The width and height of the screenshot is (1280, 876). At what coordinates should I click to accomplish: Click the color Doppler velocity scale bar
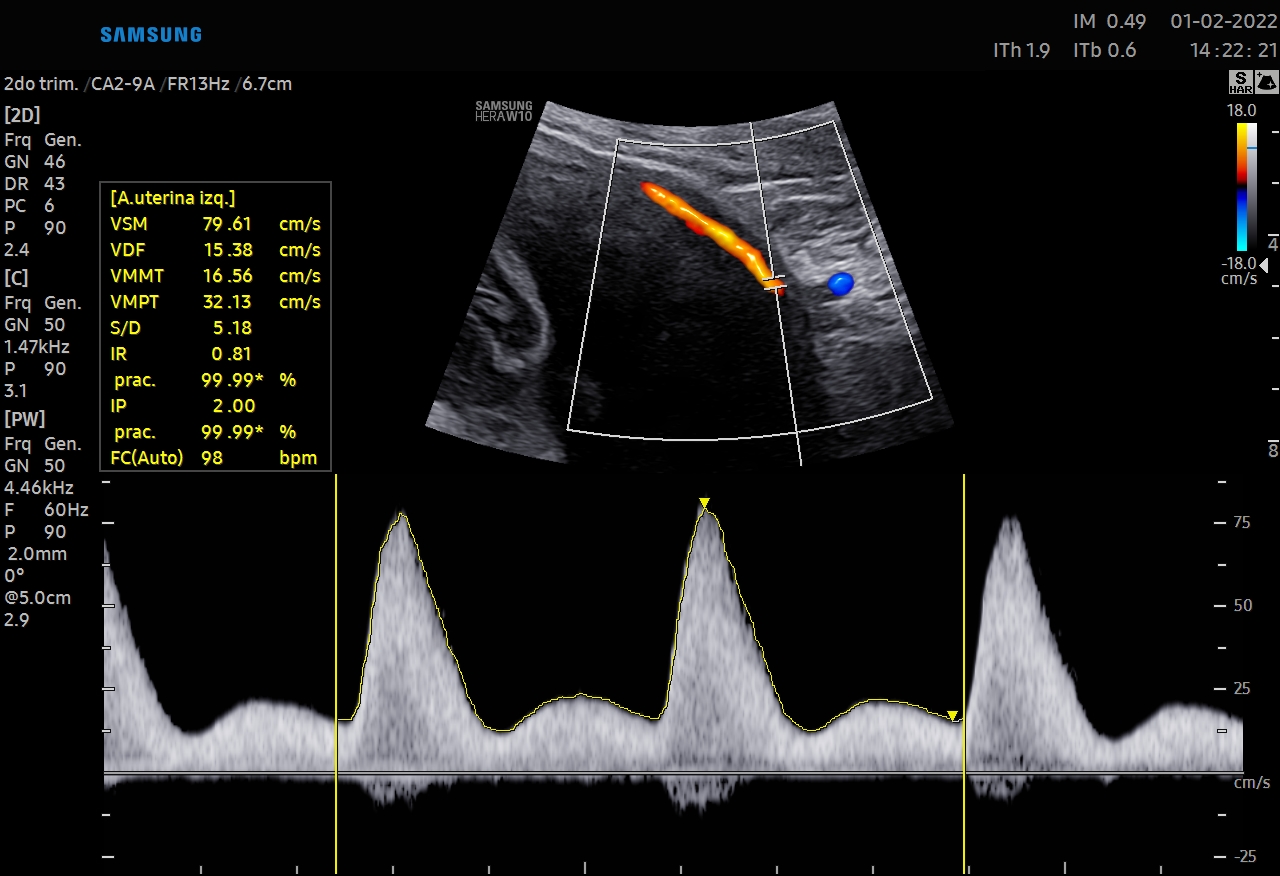pos(1241,186)
